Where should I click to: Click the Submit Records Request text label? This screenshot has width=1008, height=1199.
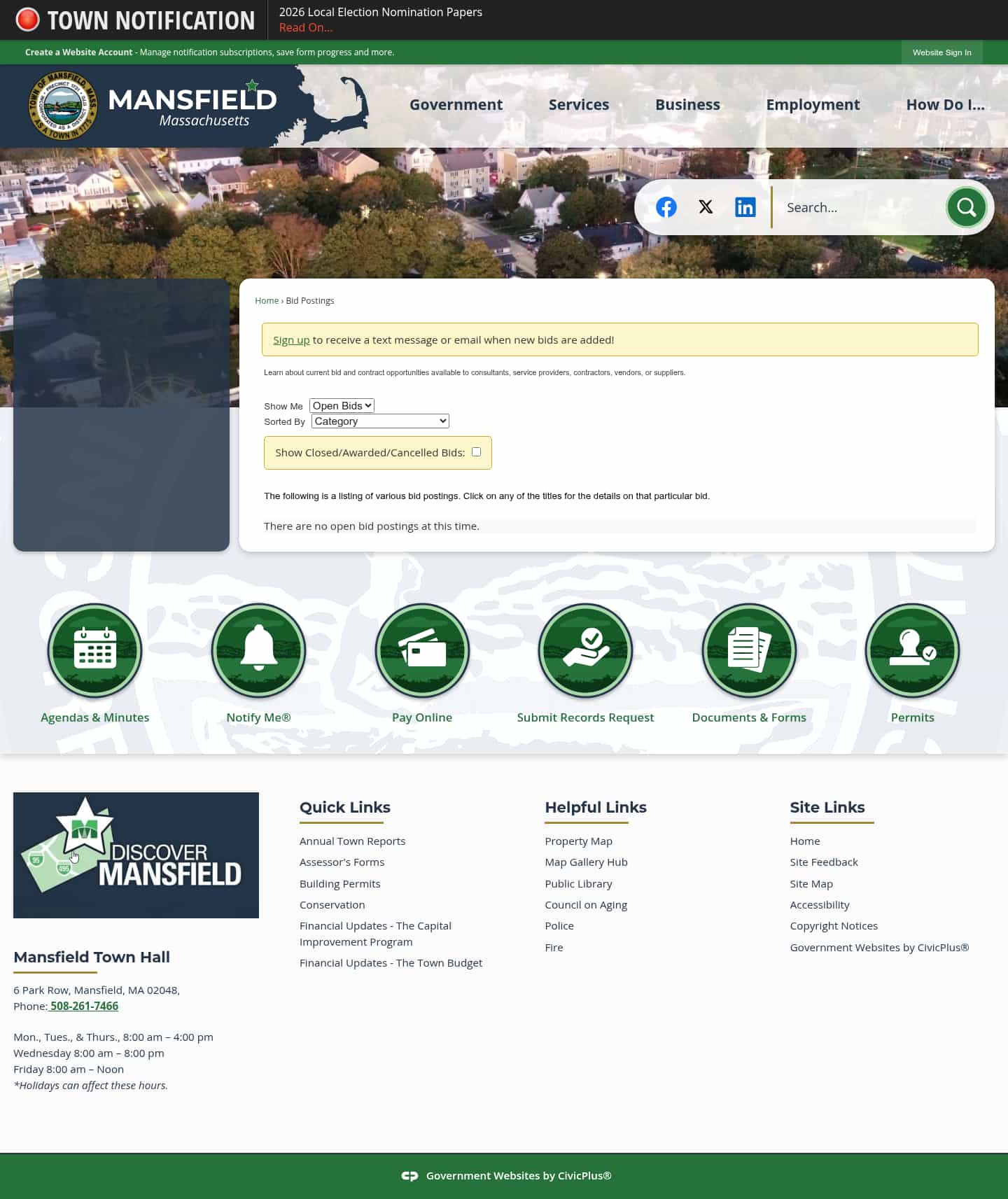pos(585,717)
